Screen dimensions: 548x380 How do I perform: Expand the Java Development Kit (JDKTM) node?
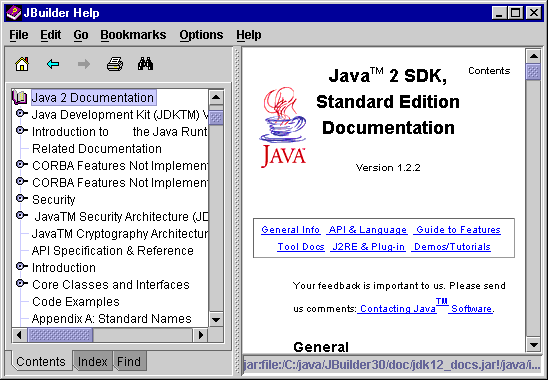click(x=21, y=113)
